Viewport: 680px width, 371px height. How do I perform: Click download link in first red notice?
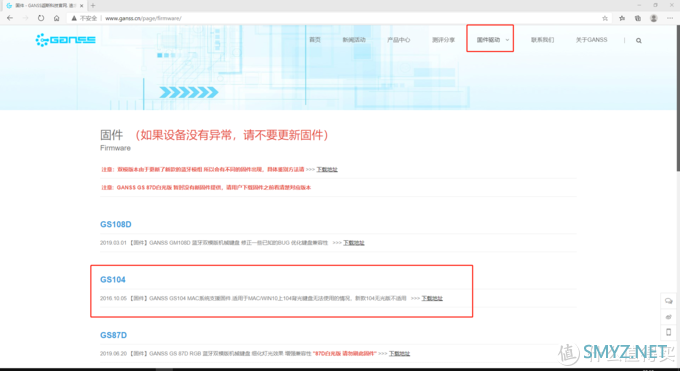[327, 170]
